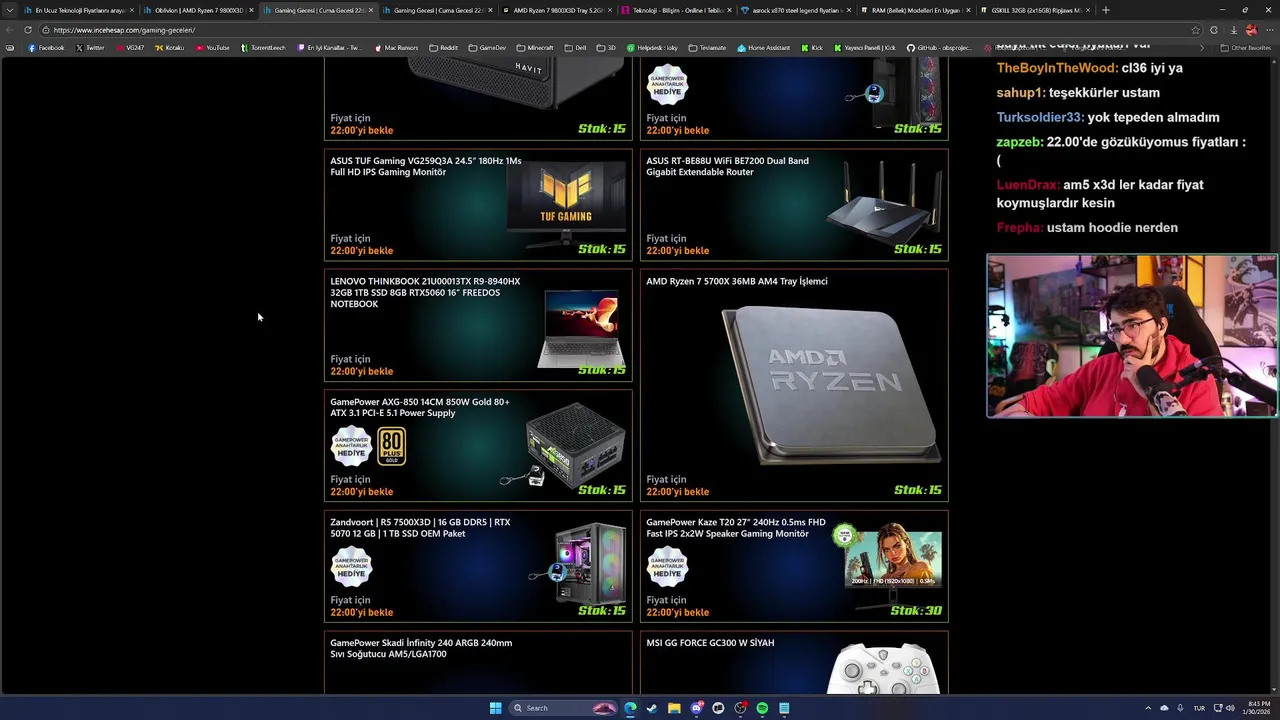The image size is (1280, 720).
Task: Open File Explorer from the taskbar
Action: tap(674, 708)
